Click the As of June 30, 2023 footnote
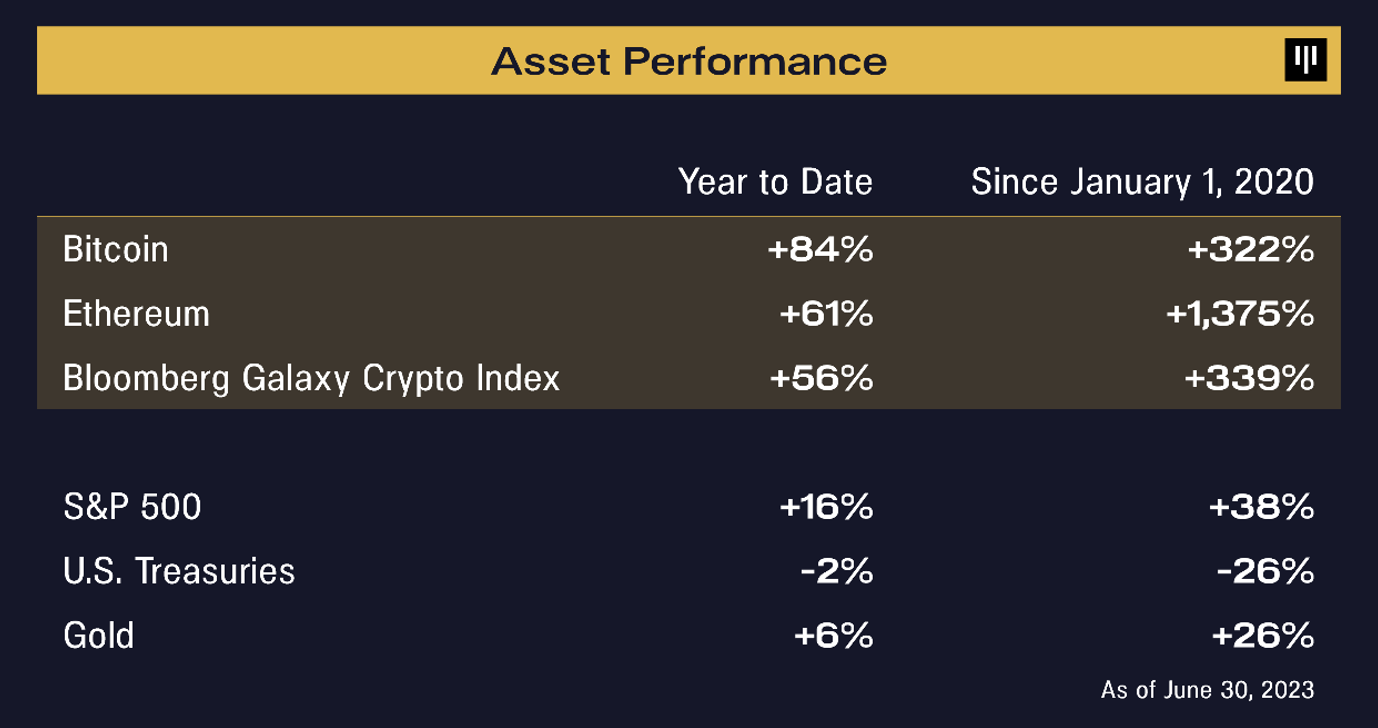Image resolution: width=1378 pixels, height=728 pixels. pos(1207,689)
